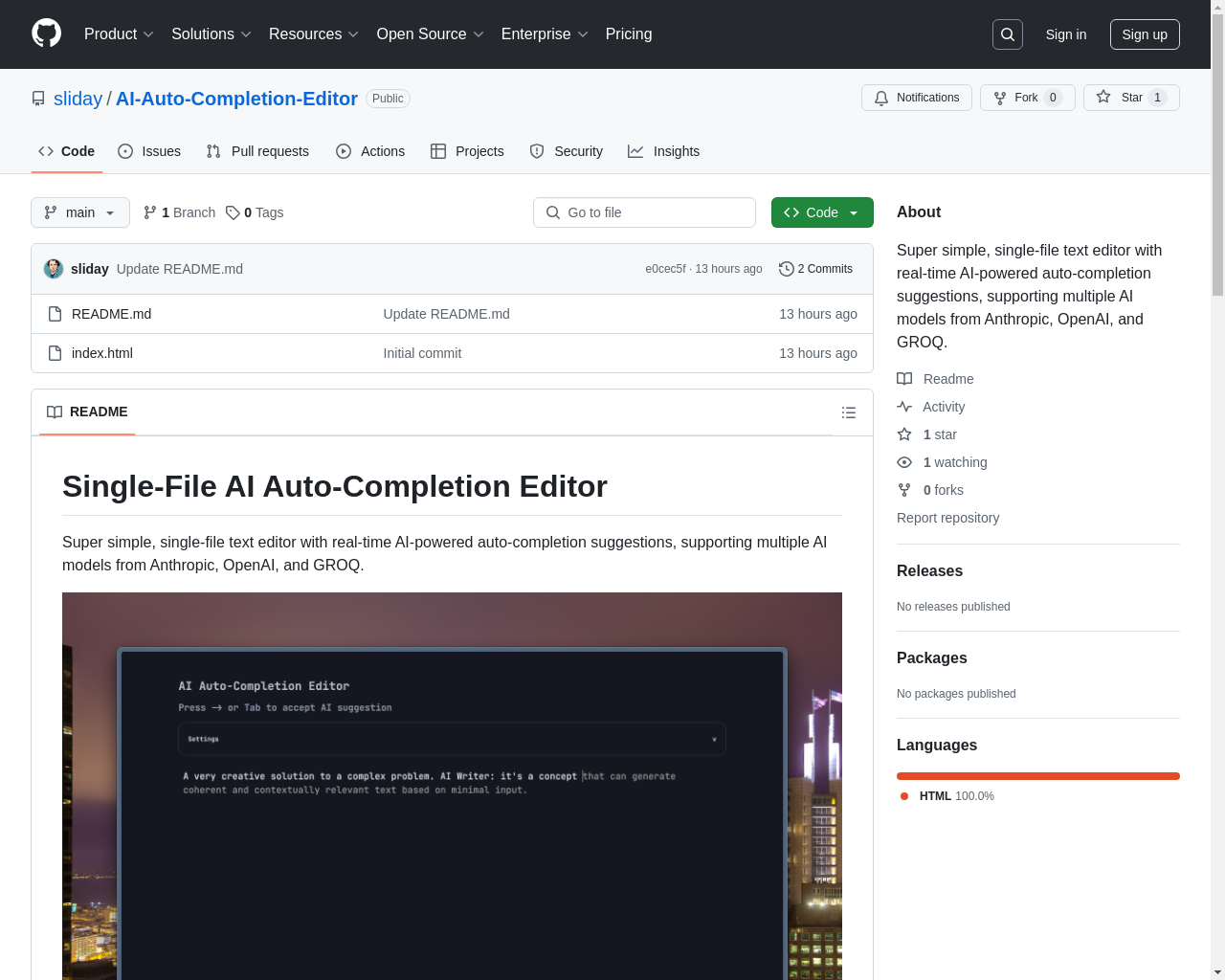Switch to the Code tab
Screen dimensions: 1225x980
[67, 151]
